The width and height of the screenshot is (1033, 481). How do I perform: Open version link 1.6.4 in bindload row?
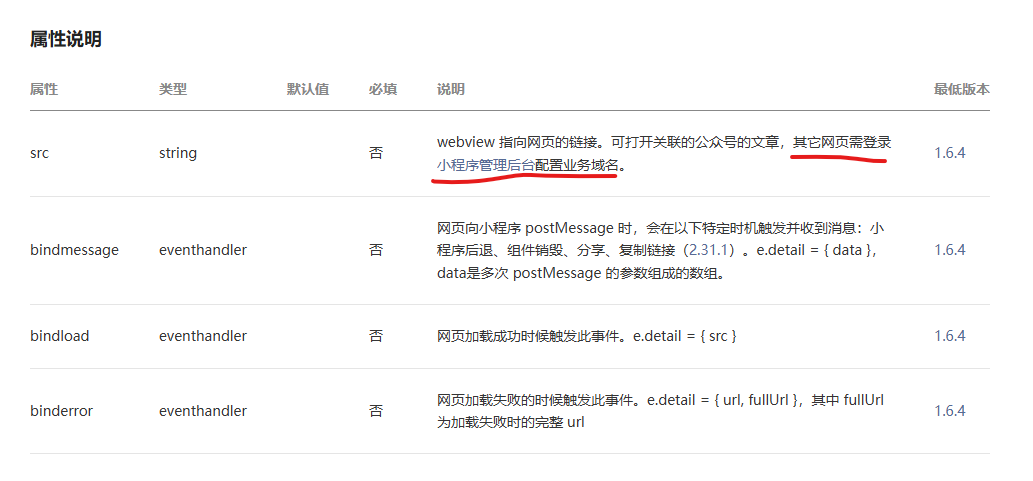949,336
